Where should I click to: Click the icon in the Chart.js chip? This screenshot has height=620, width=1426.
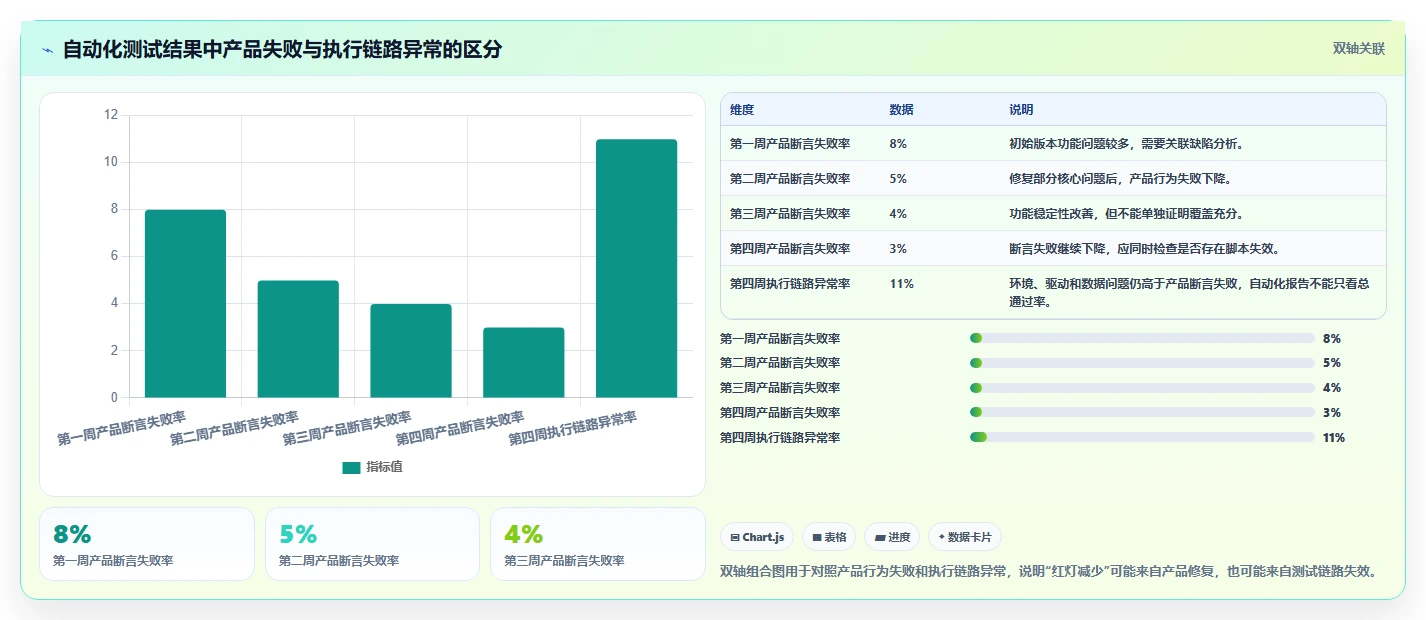735,538
